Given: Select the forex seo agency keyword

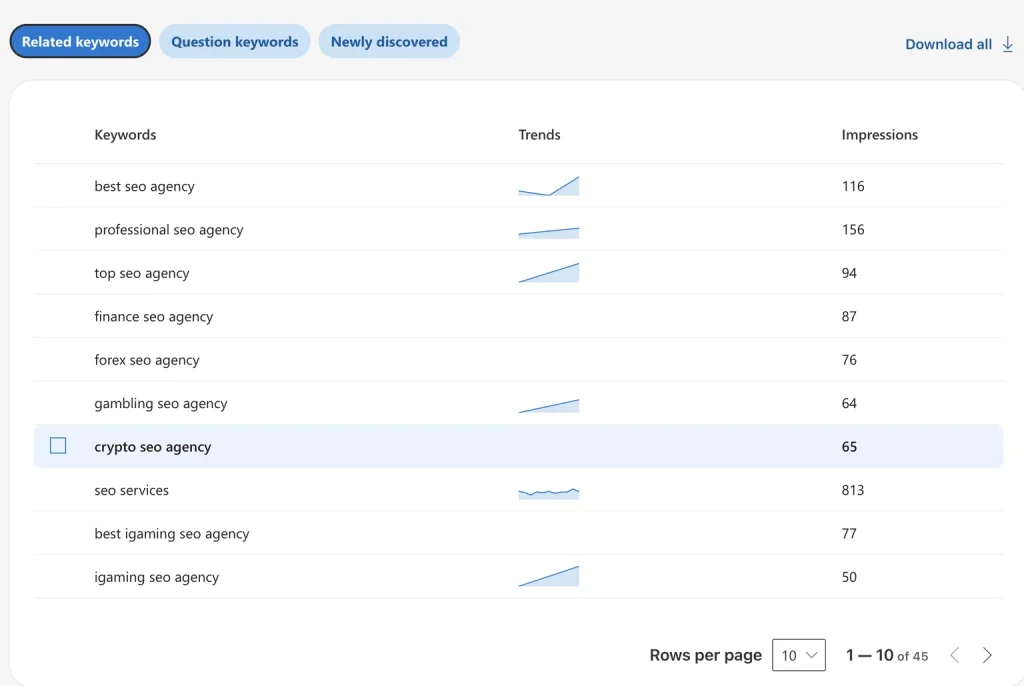Looking at the screenshot, I should click(x=147, y=360).
